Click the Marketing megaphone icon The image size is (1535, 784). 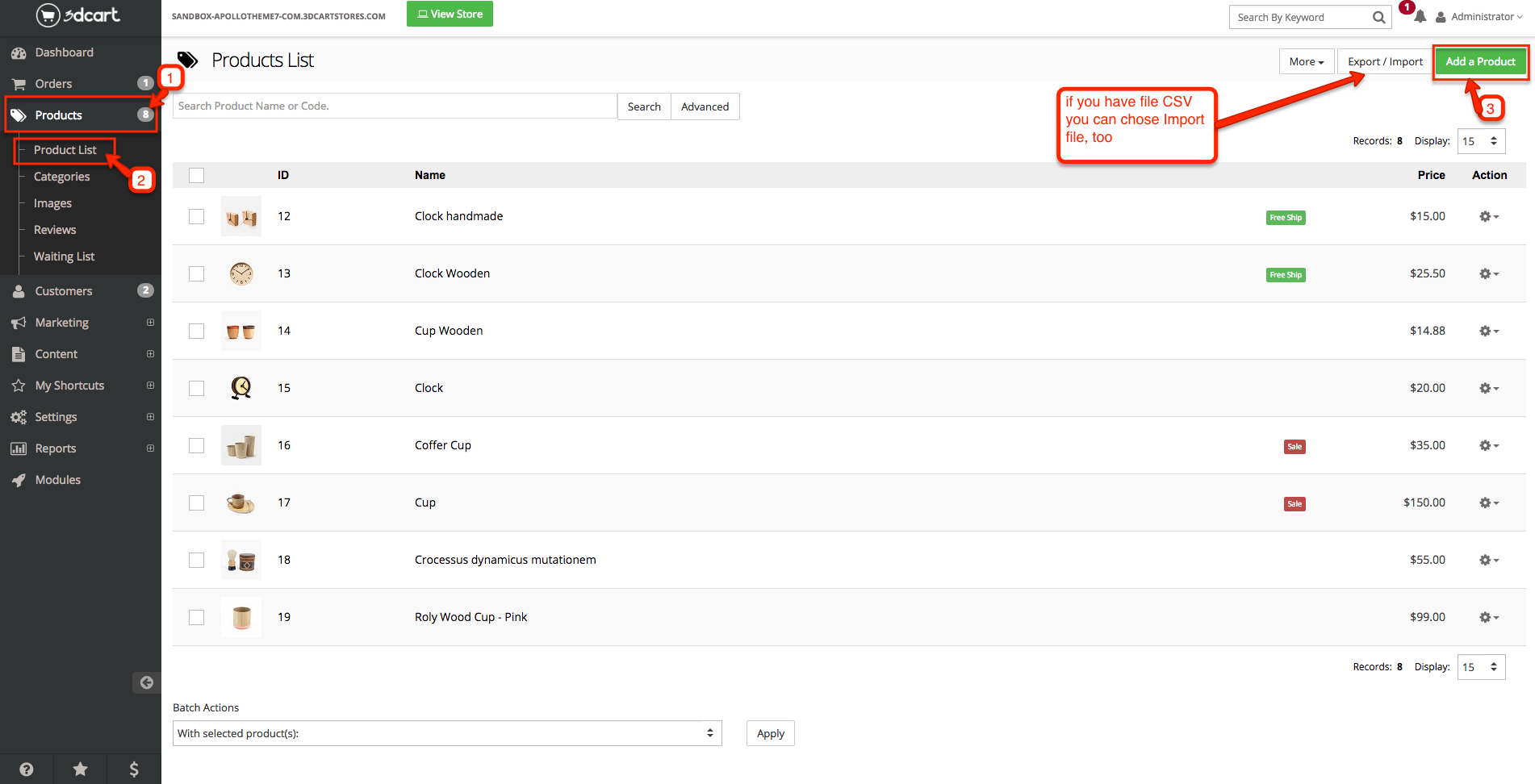click(x=19, y=323)
